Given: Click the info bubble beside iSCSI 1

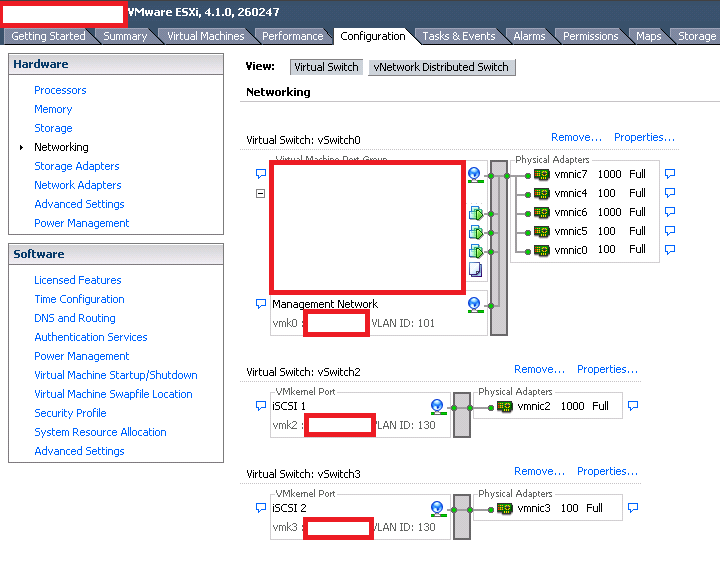Looking at the screenshot, I should 261,406.
